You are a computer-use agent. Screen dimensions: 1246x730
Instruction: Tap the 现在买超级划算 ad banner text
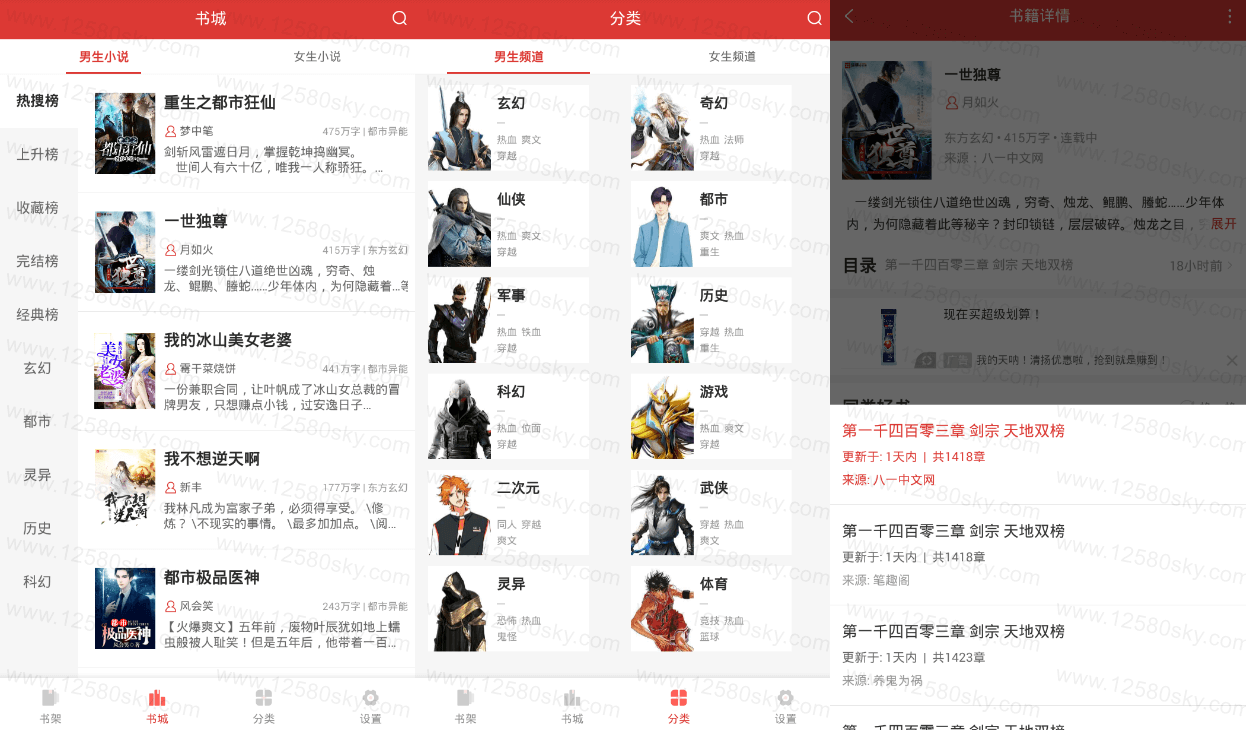click(992, 314)
